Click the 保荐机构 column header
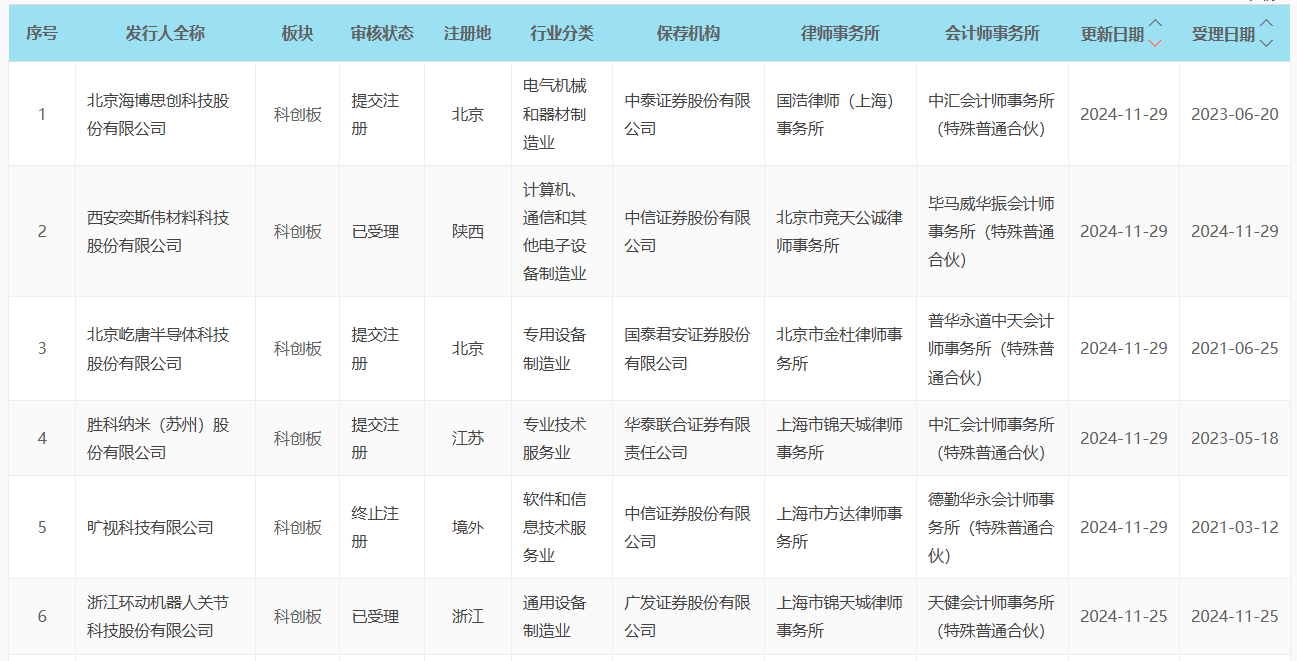Viewport: 1297px width, 661px height. pyautogui.click(x=688, y=33)
